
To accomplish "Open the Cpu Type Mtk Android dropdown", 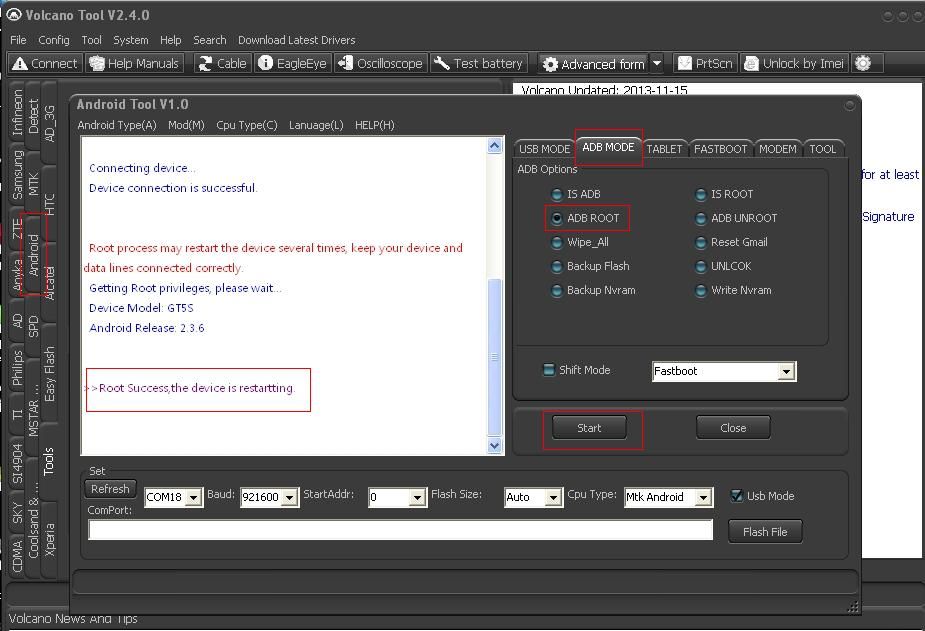I will 703,498.
